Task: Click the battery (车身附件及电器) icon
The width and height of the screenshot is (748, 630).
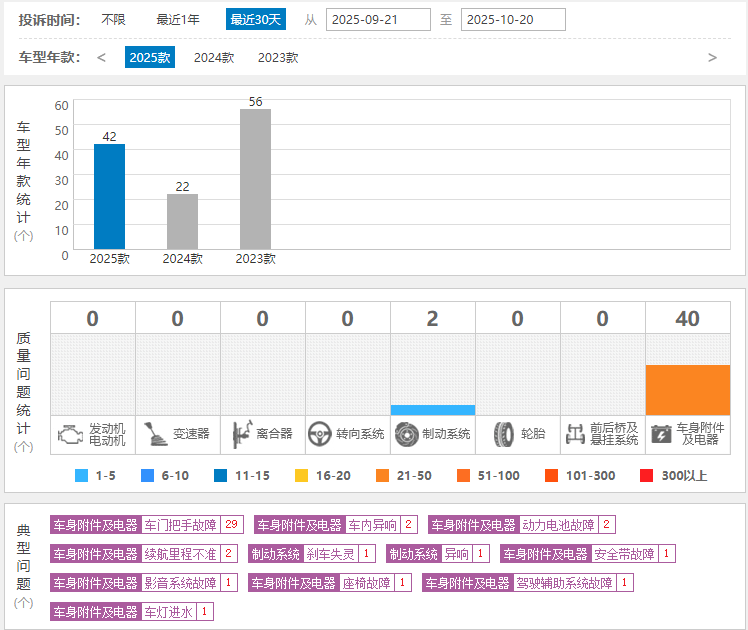Action: click(x=661, y=434)
